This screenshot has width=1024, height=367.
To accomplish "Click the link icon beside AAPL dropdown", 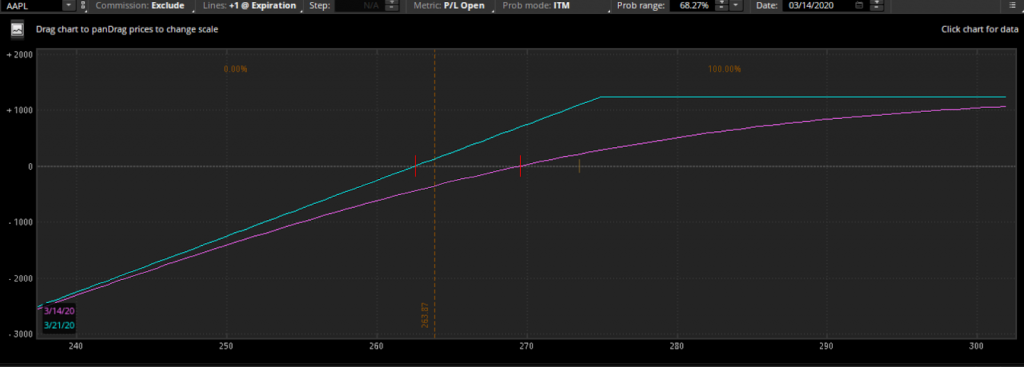I will point(82,5).
